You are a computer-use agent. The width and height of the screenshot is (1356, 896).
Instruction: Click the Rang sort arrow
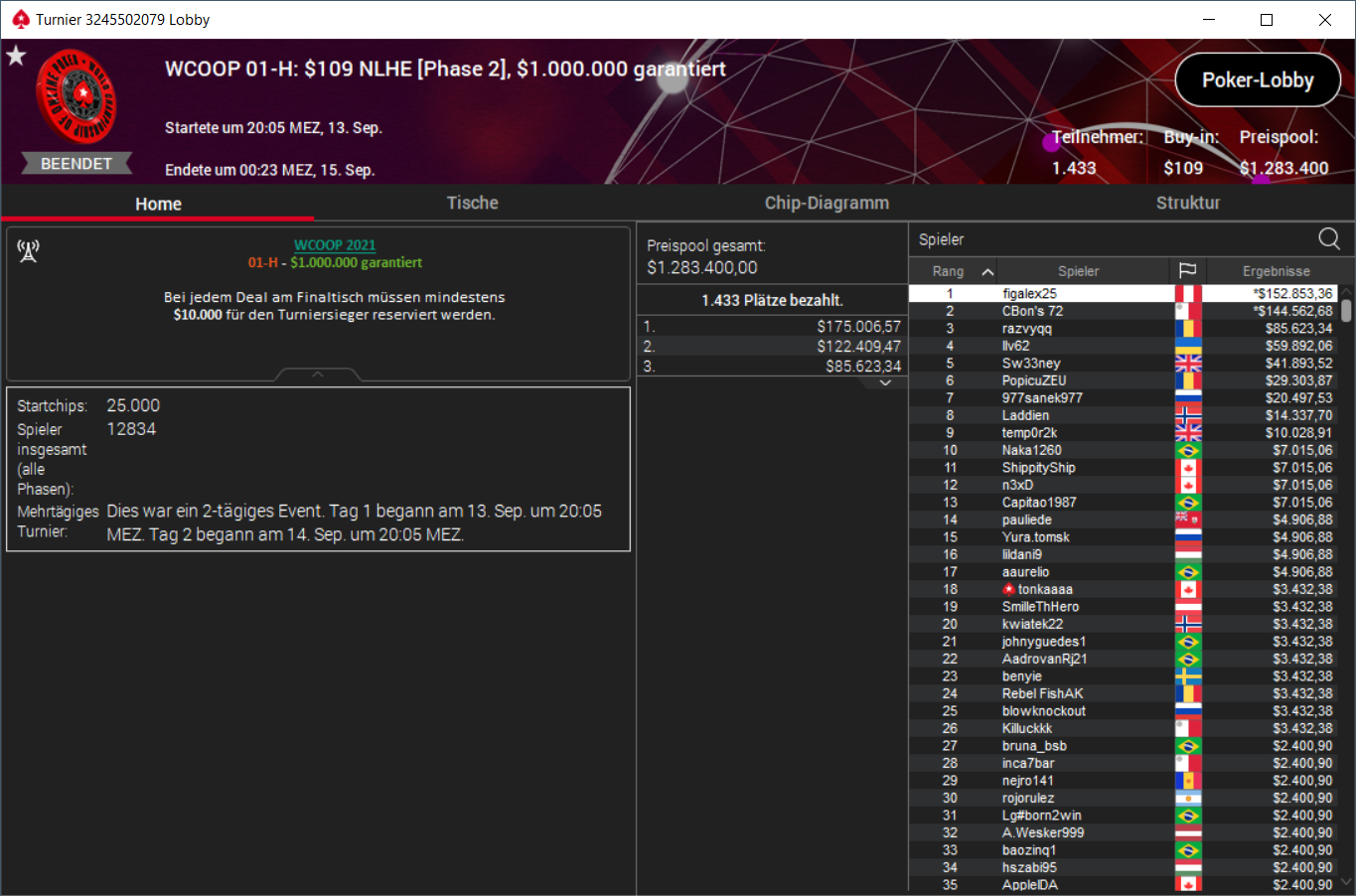(x=986, y=271)
